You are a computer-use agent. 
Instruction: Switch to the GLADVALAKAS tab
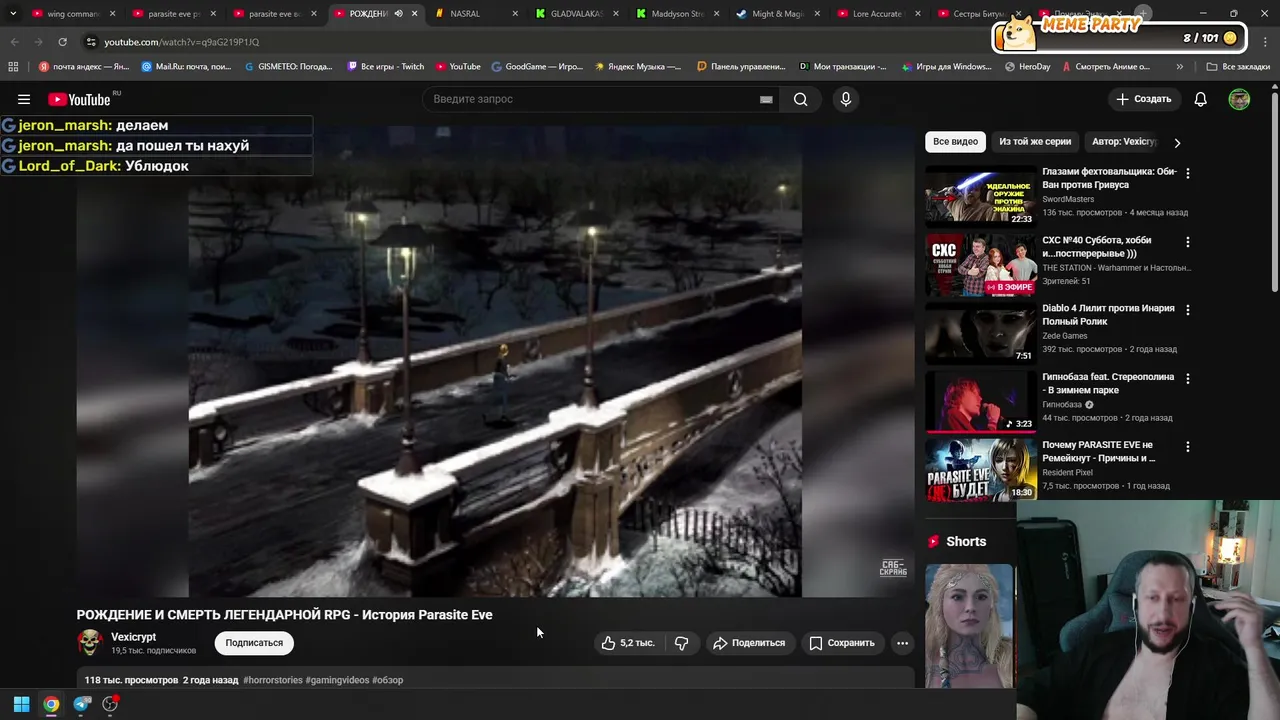coord(577,14)
